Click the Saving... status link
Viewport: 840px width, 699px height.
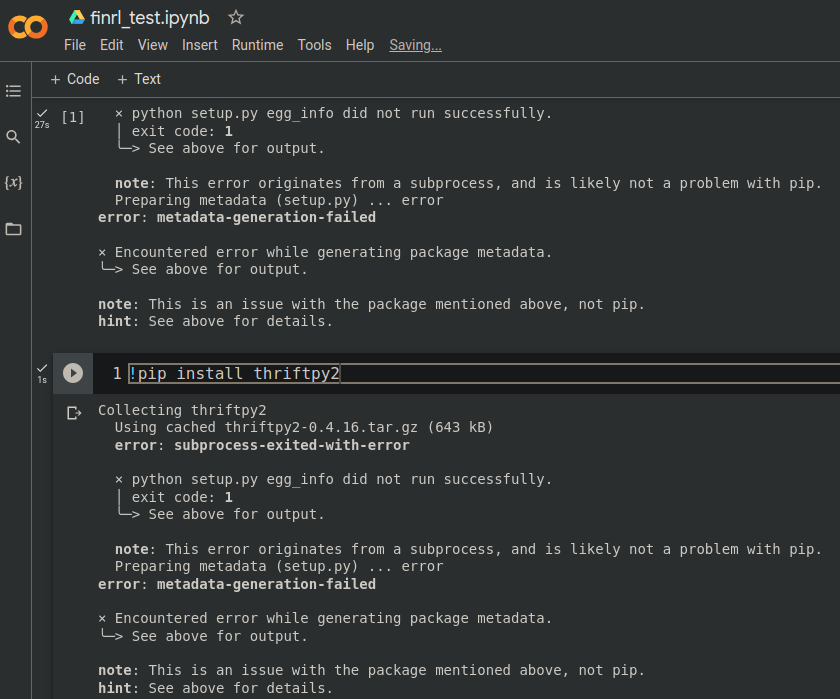pos(415,45)
